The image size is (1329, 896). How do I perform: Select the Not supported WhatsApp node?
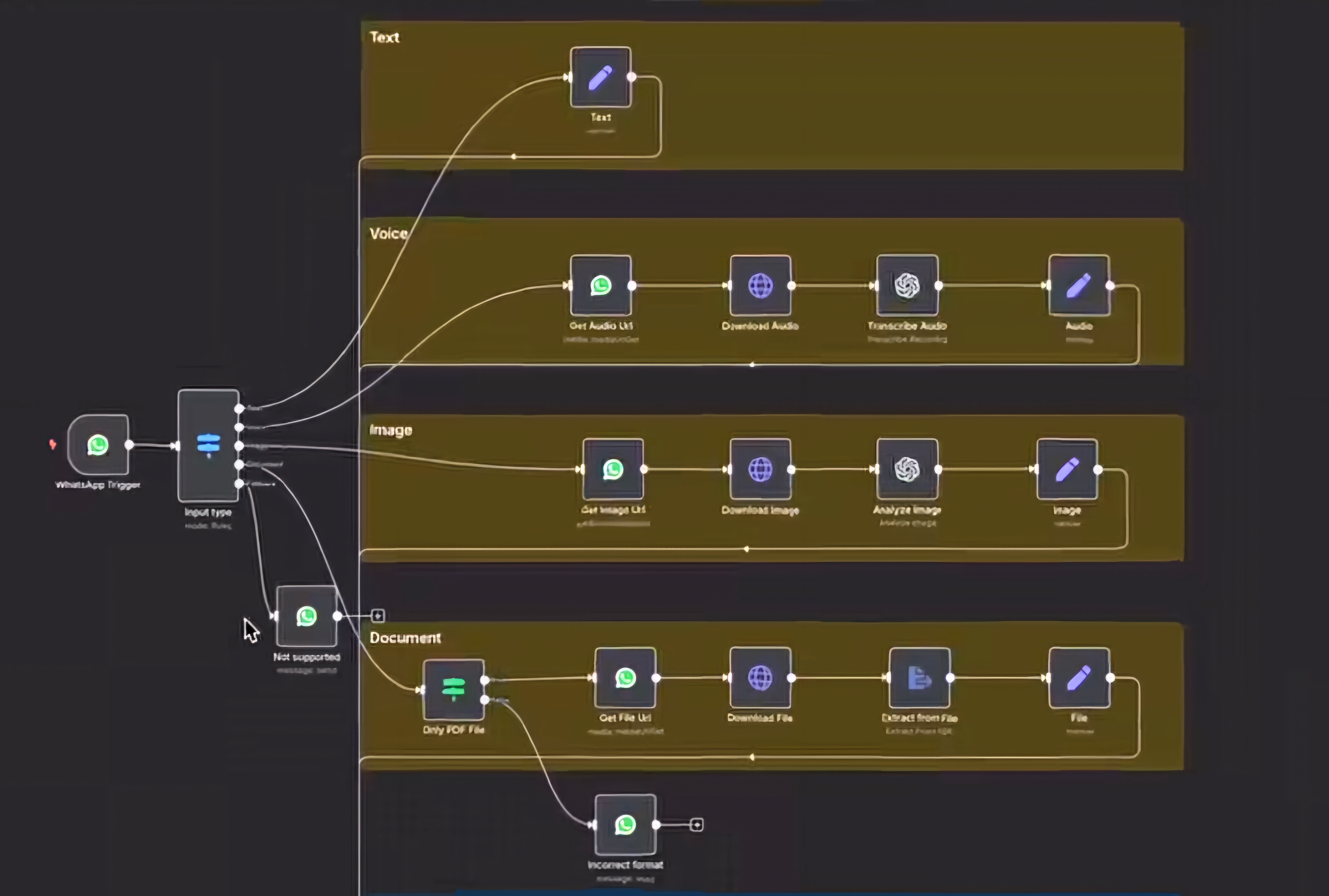(x=307, y=616)
